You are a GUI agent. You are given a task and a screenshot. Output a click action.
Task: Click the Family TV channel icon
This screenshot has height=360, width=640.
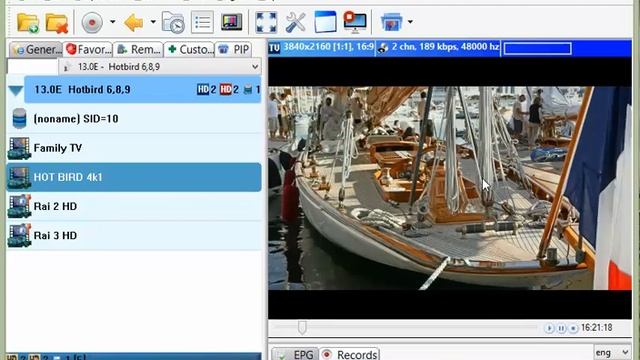click(x=19, y=148)
